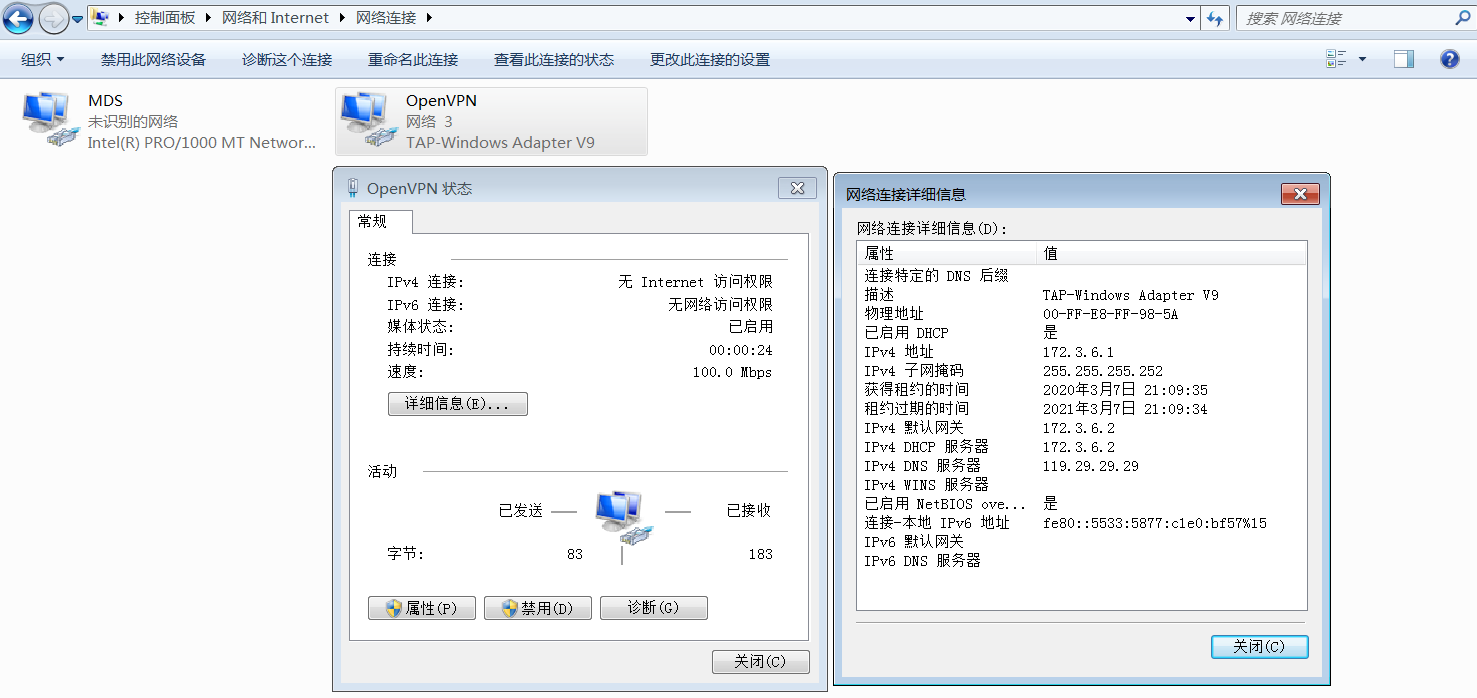Expand the view options dropdown arrow

1362,60
